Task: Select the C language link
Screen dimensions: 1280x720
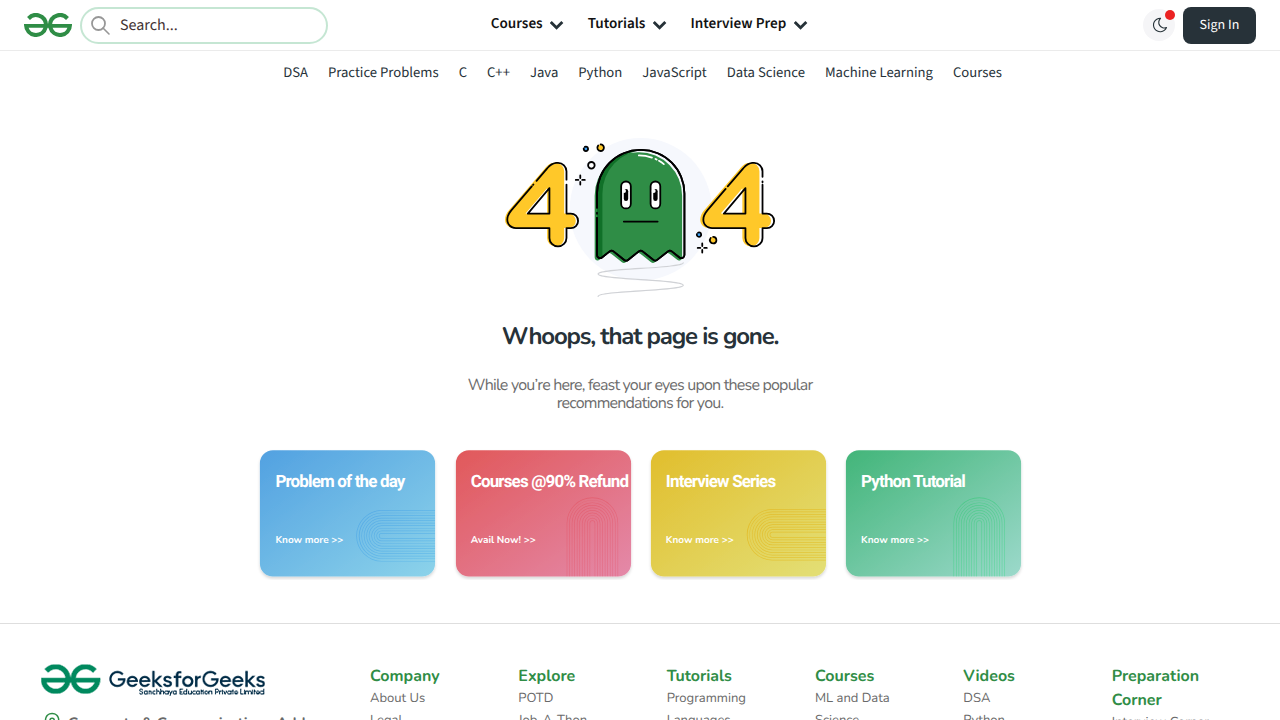Action: 463,72
